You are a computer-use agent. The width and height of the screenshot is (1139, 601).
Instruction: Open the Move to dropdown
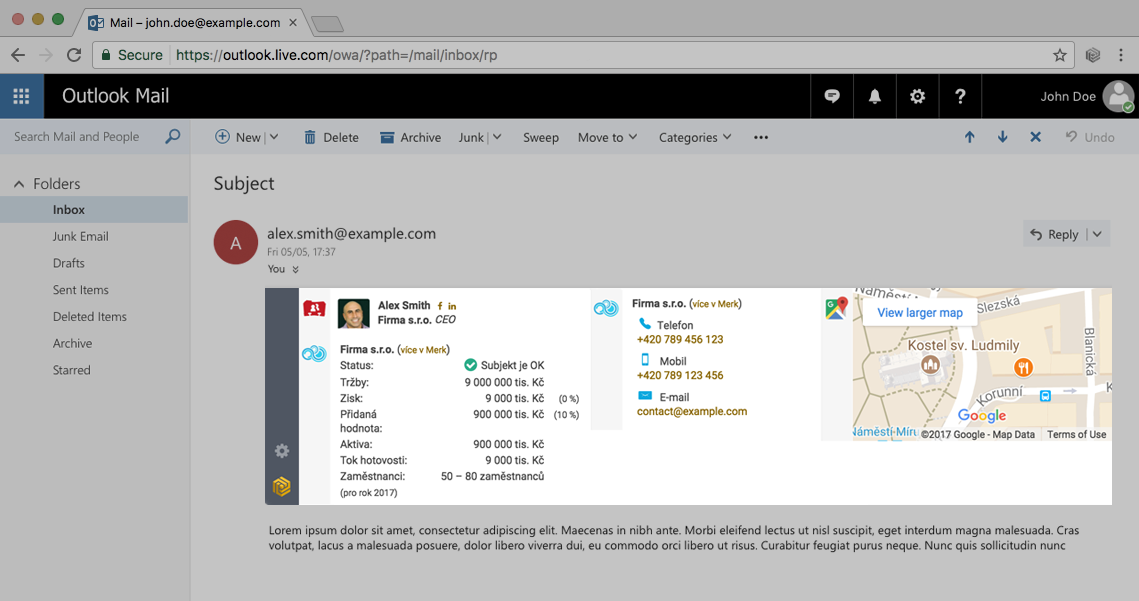tap(607, 137)
